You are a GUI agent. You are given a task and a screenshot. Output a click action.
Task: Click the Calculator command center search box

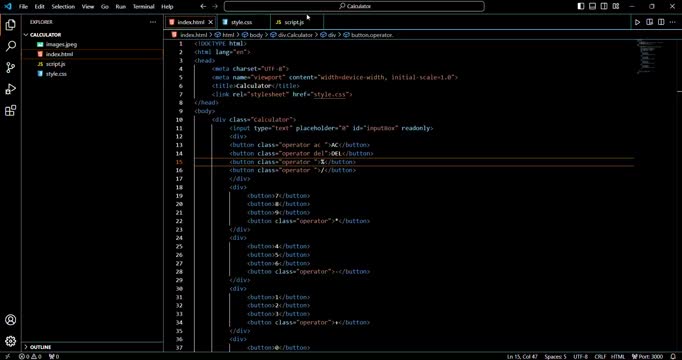pyautogui.click(x=354, y=7)
